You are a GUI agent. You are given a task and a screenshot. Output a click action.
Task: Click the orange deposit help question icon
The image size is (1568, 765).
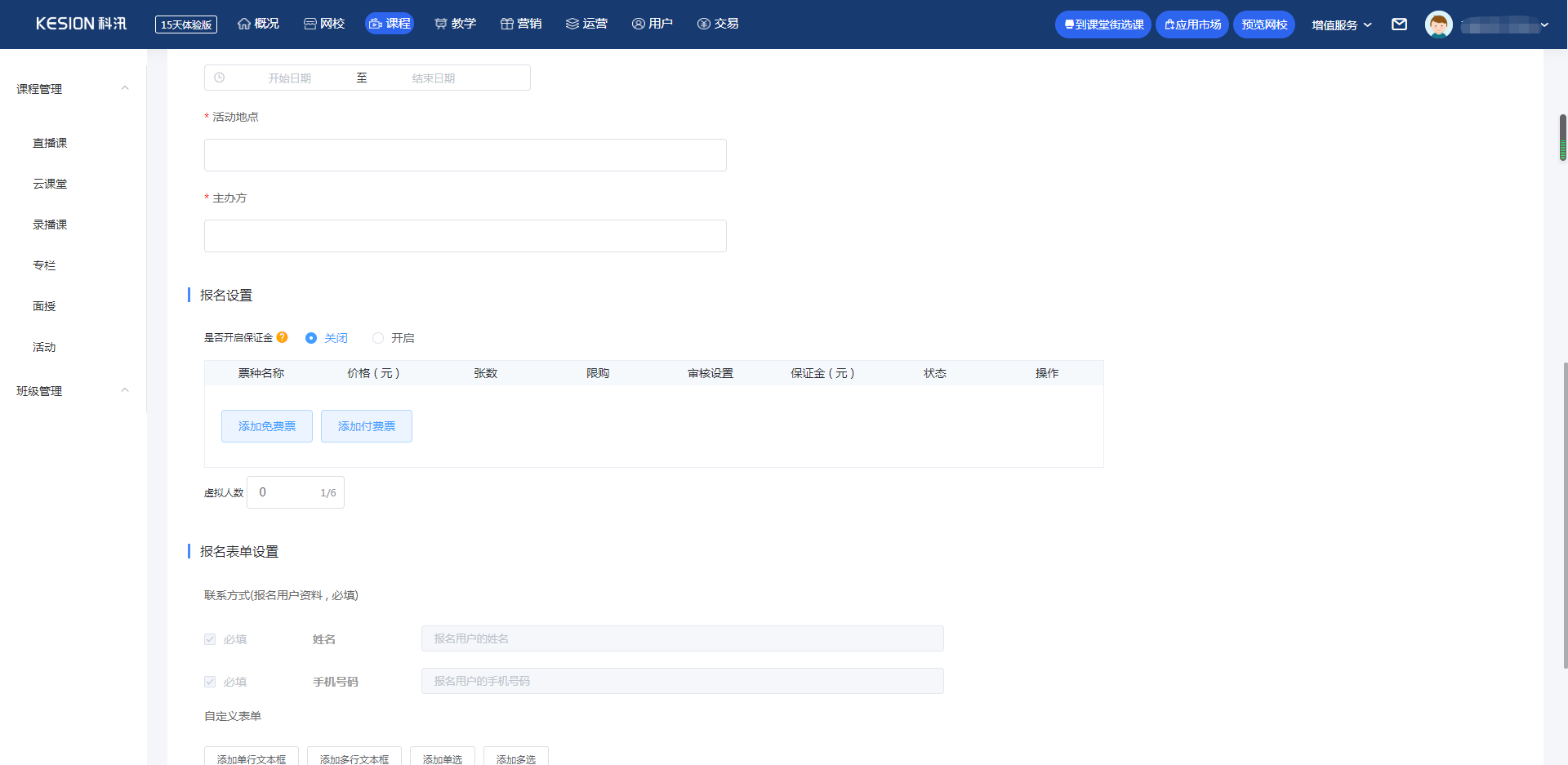coord(283,337)
